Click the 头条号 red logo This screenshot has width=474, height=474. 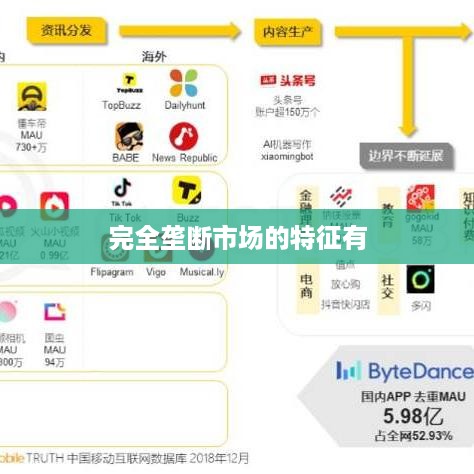tap(287, 80)
